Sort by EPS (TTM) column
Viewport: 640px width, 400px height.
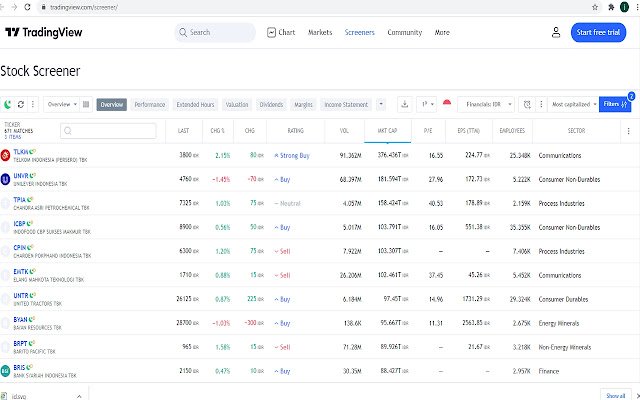pyautogui.click(x=469, y=131)
